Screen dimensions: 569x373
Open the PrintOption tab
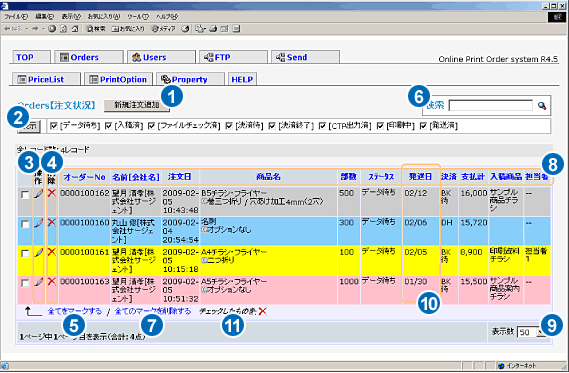pos(118,79)
